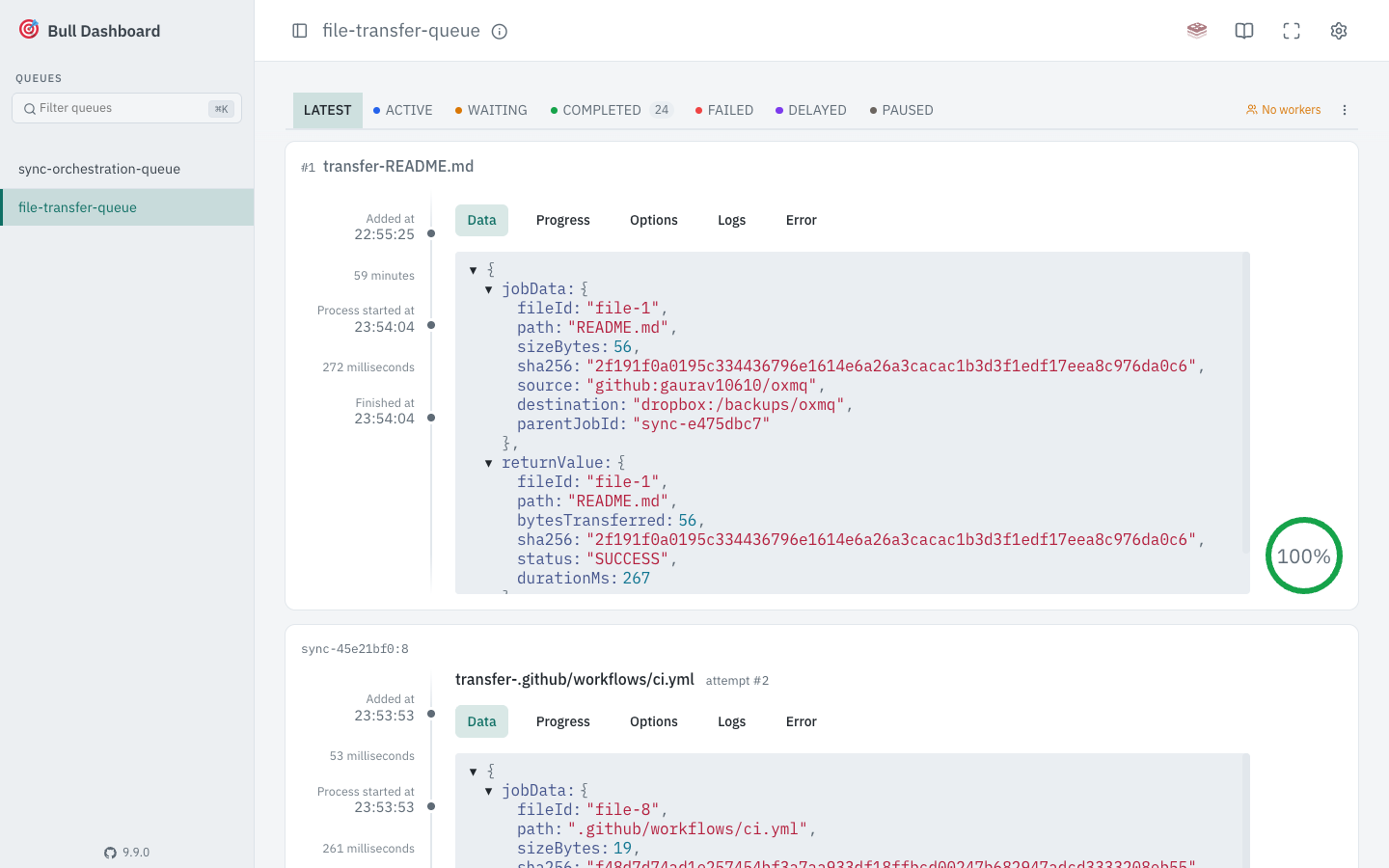Show queue info icon next to file-transfer-queue
The image size is (1389, 868).
(x=500, y=32)
